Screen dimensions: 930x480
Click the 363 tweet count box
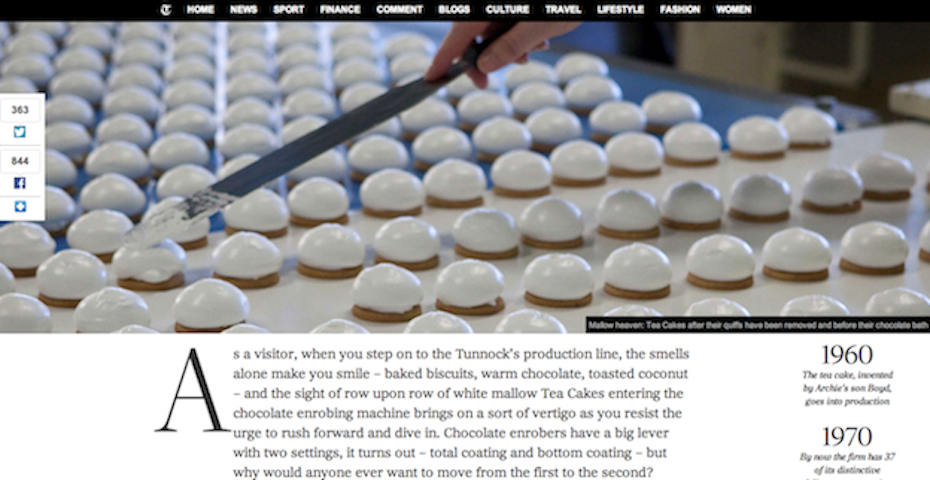pyautogui.click(x=20, y=110)
